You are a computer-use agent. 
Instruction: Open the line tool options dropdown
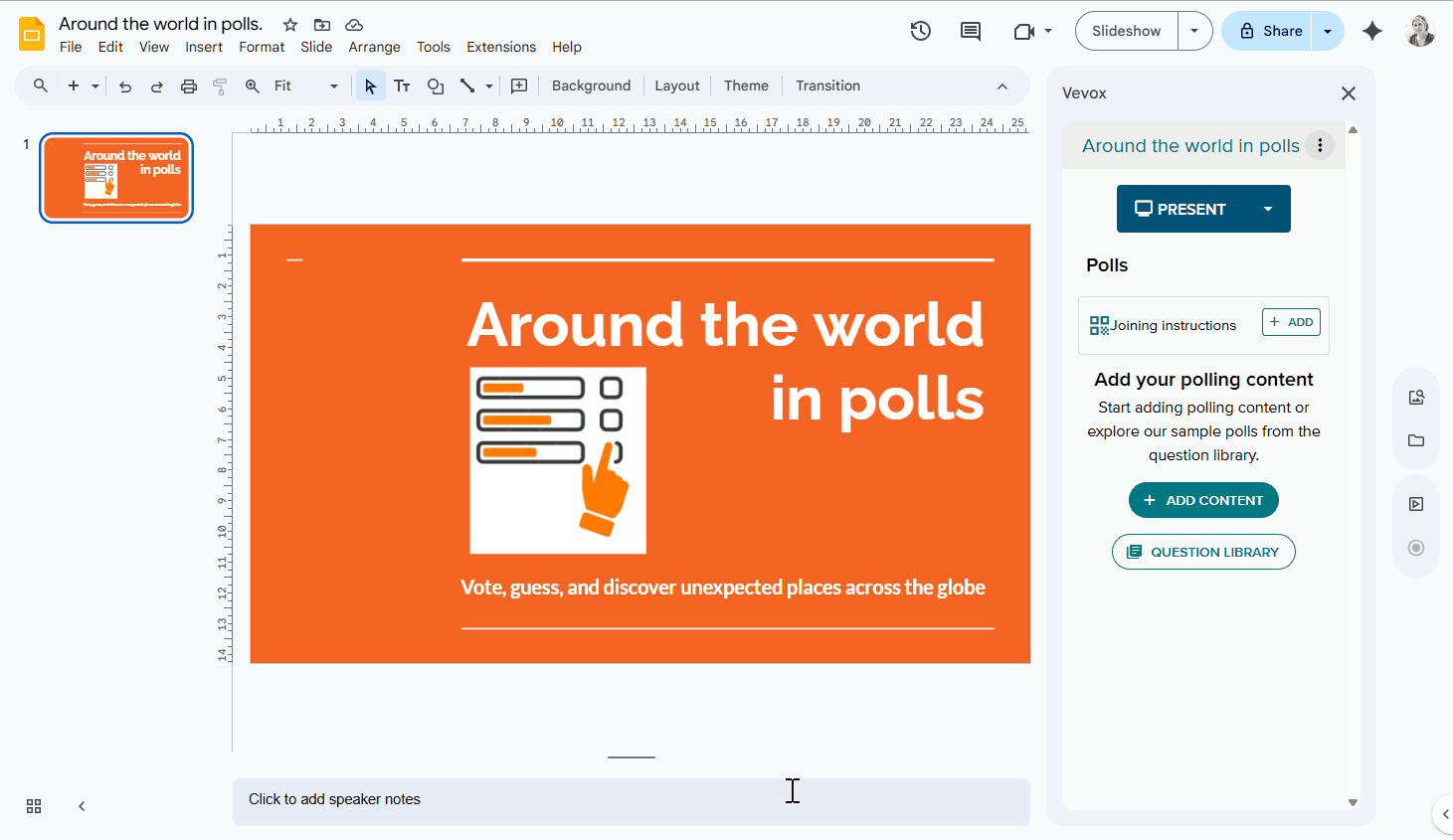tap(488, 85)
